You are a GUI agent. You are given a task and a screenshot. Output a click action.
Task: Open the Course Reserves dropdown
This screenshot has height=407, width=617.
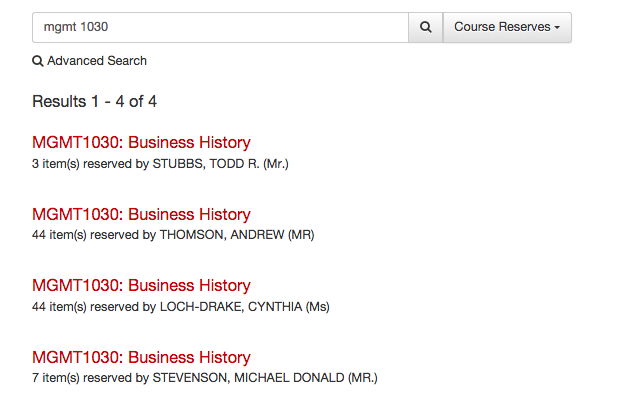[507, 27]
